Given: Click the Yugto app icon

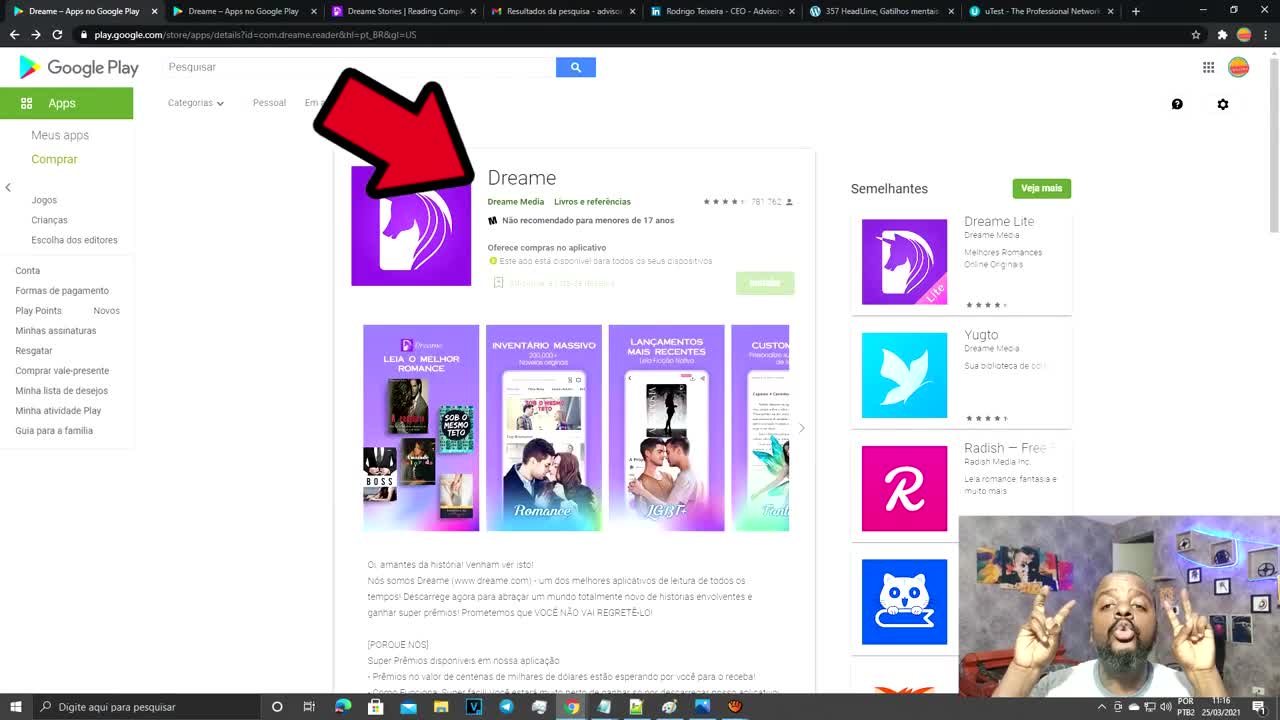Looking at the screenshot, I should (904, 375).
